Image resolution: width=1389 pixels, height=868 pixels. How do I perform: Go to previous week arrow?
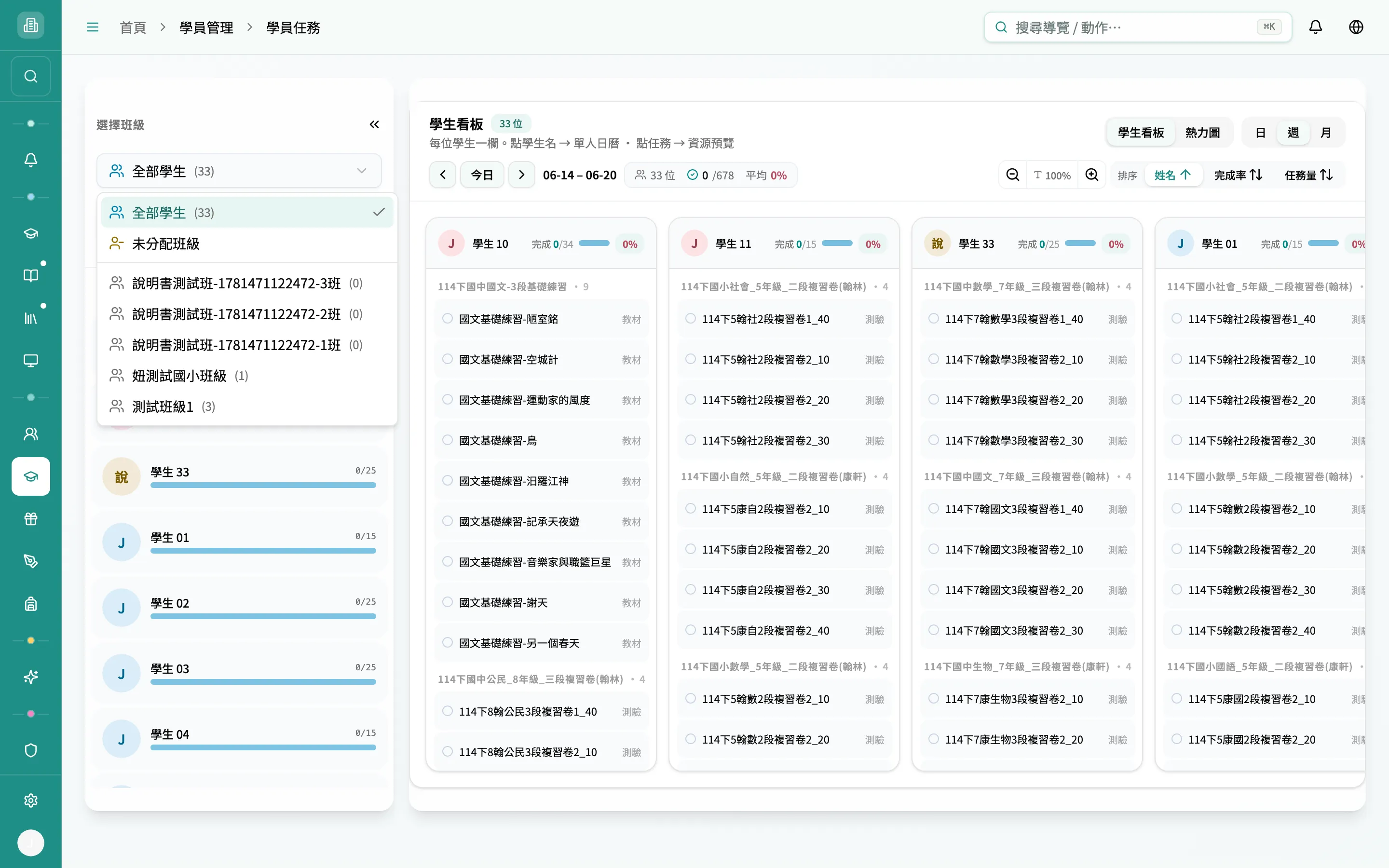pyautogui.click(x=443, y=175)
